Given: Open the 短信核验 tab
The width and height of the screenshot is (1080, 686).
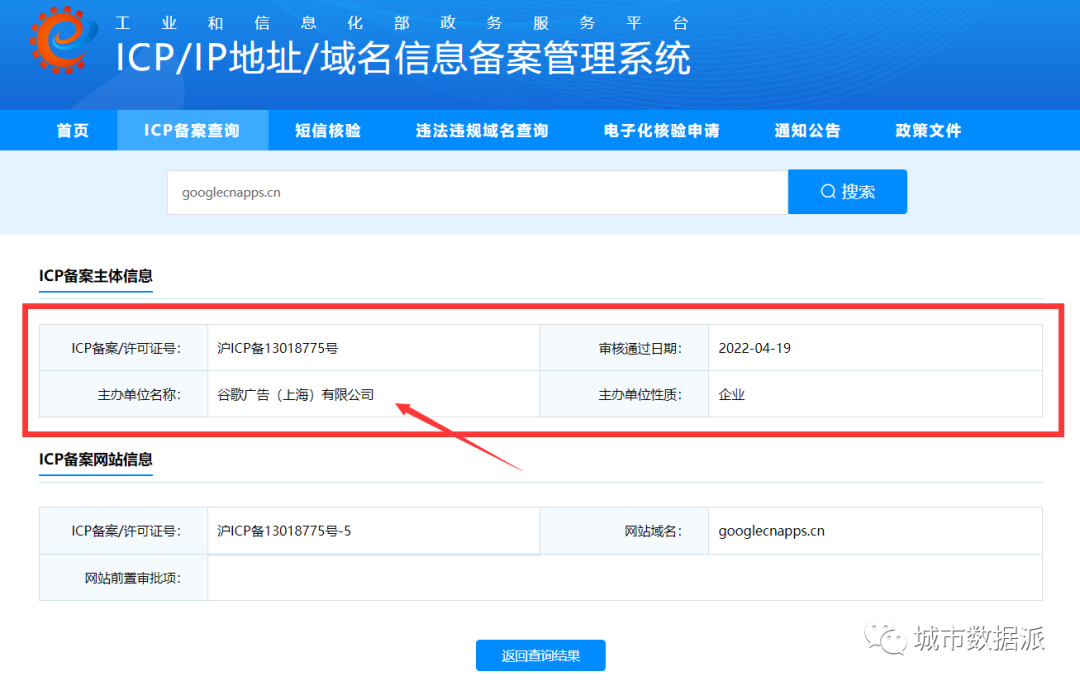Looking at the screenshot, I should click(328, 130).
